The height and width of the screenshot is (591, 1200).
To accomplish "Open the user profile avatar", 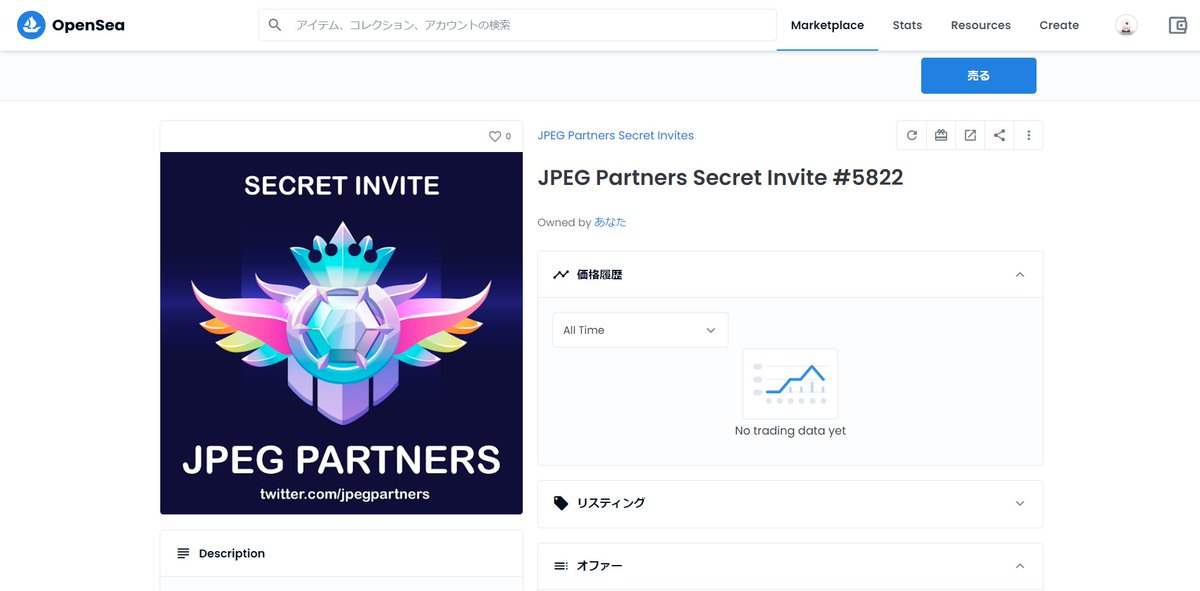I will (1126, 26).
